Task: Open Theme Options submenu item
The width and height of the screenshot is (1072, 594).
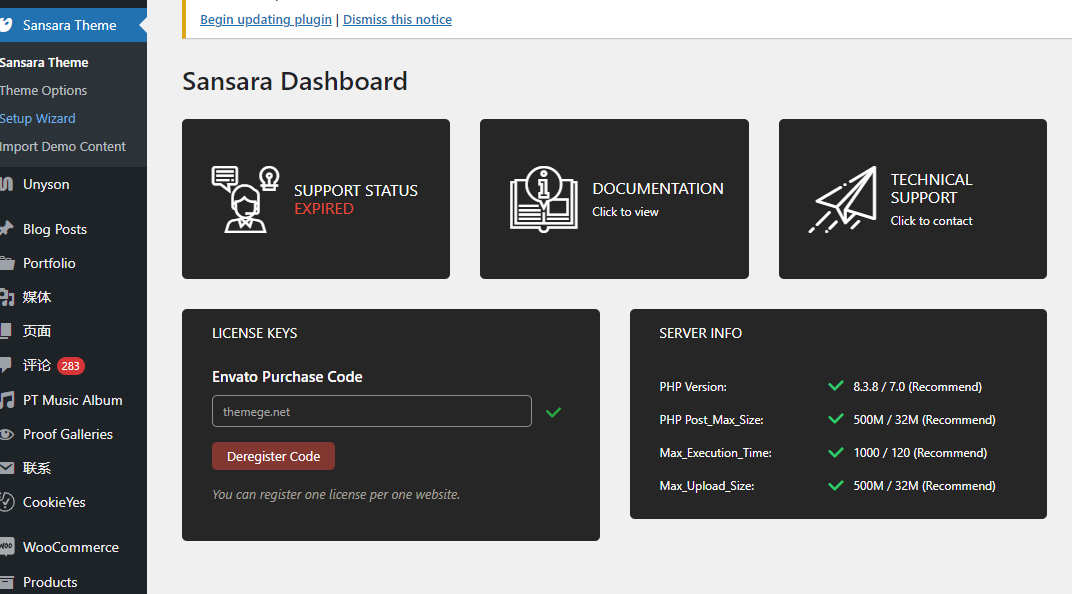Action: pos(44,90)
